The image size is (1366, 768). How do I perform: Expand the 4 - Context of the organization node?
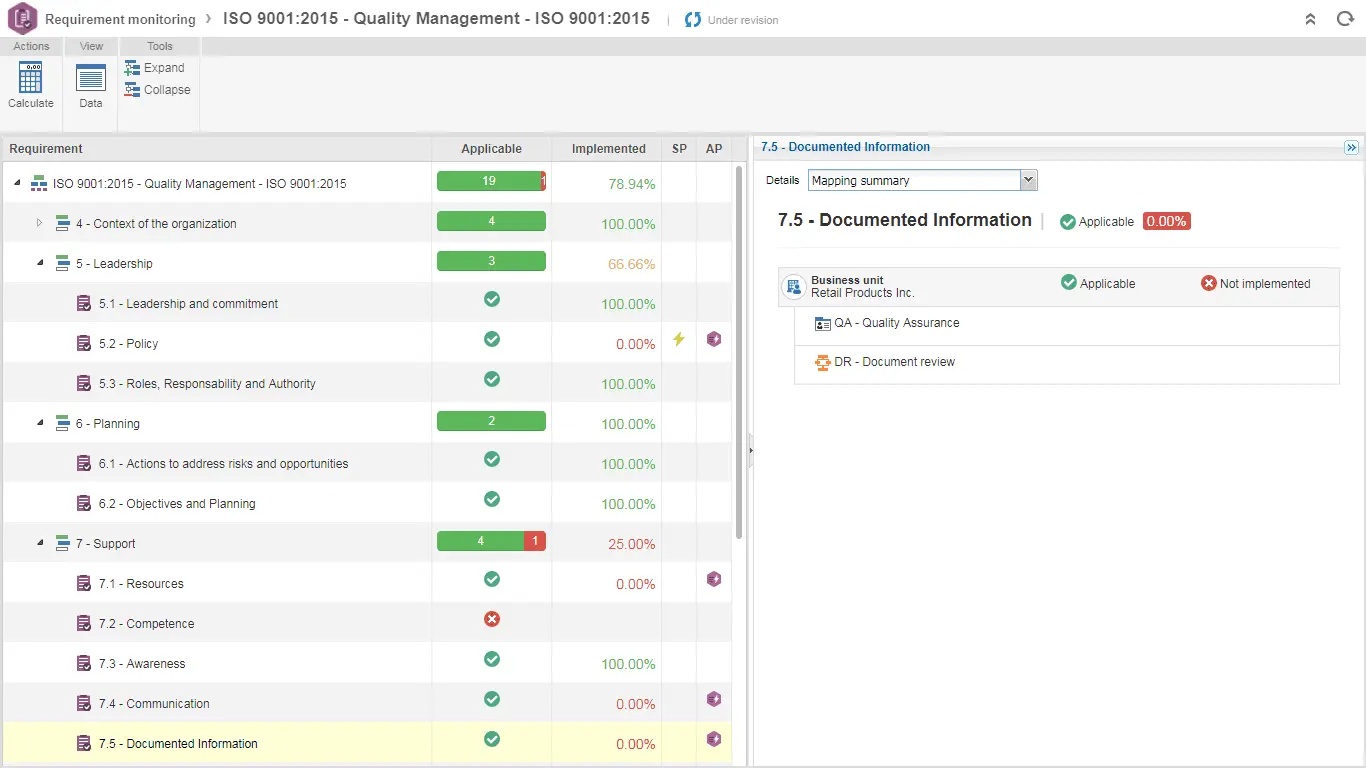(x=40, y=223)
